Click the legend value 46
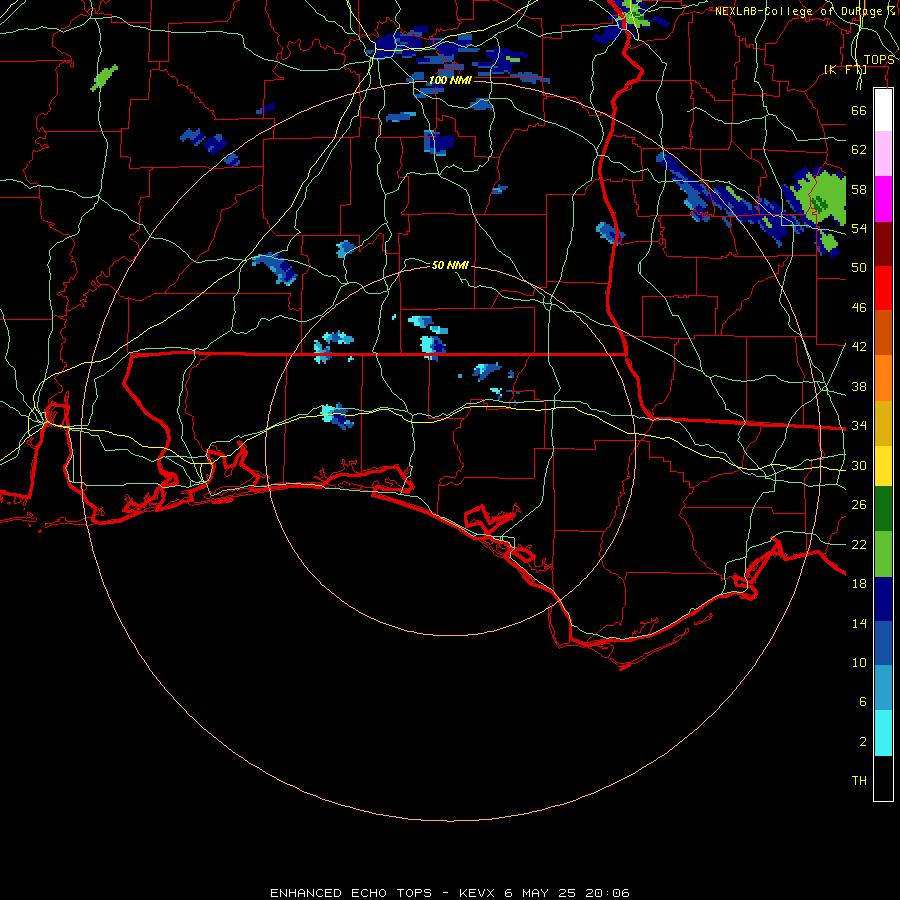This screenshot has height=900, width=900. coord(859,308)
